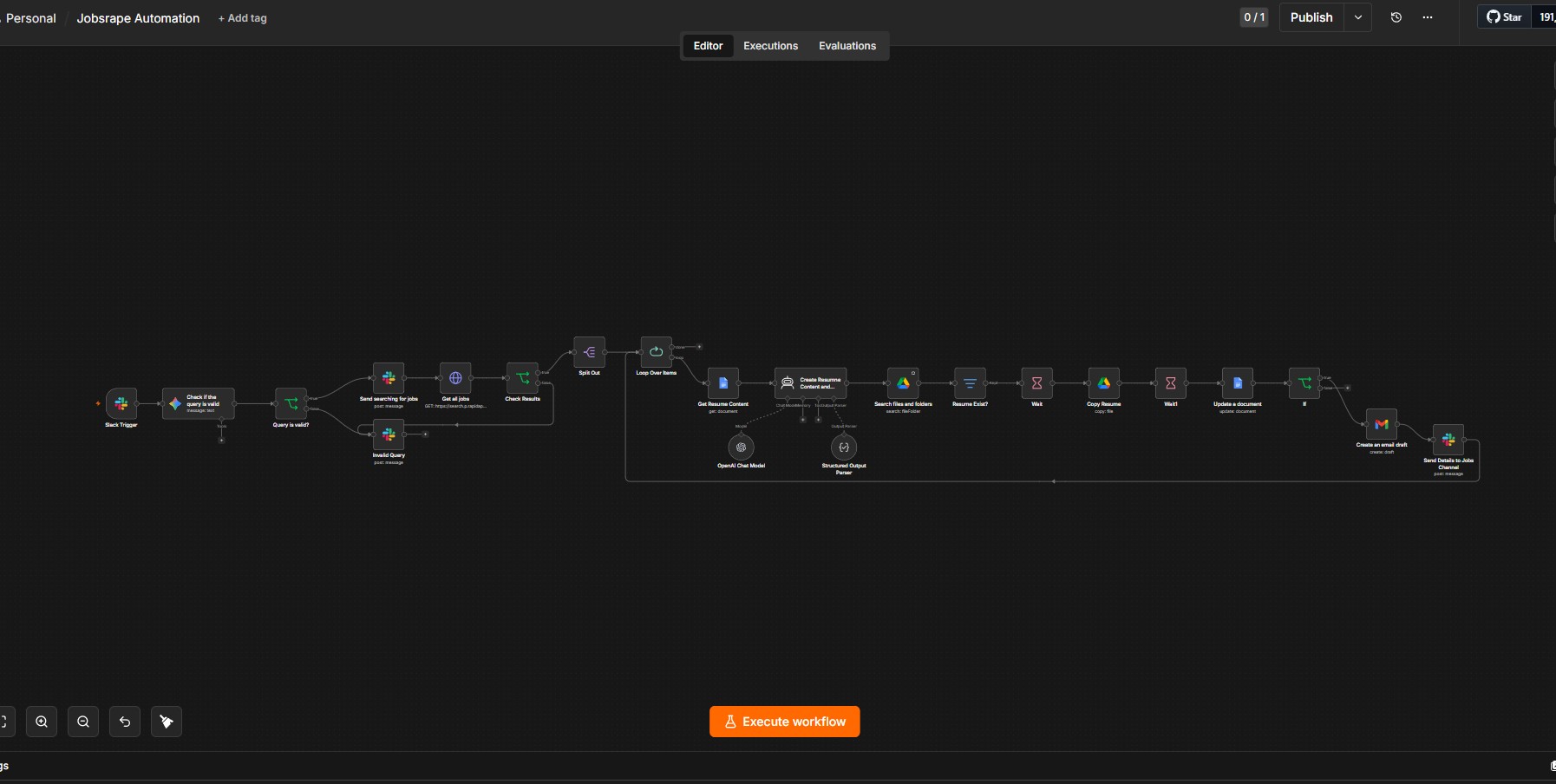This screenshot has width=1556, height=784.
Task: Click the Wait node hourglass
Action: 1036,383
